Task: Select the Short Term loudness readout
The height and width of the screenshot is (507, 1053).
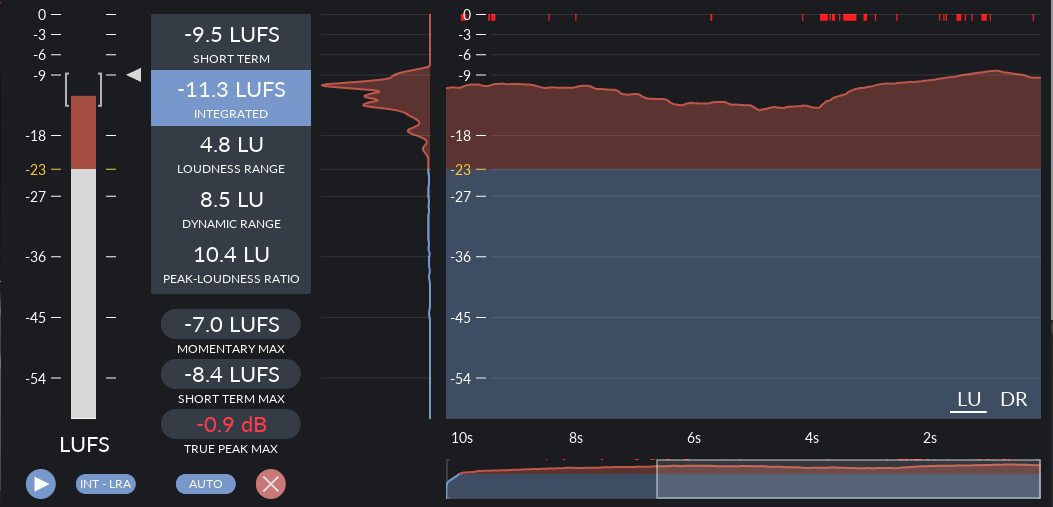Action: pyautogui.click(x=231, y=43)
